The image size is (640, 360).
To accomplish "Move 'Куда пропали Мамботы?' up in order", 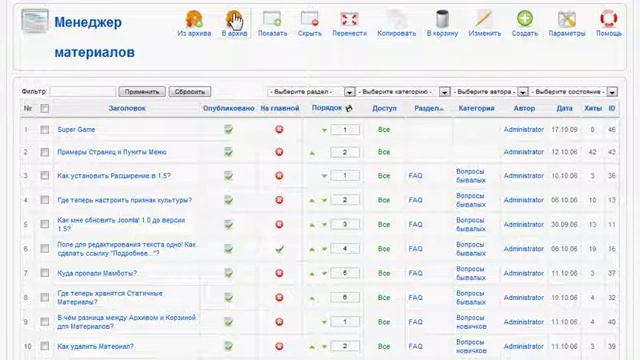I will [x=312, y=273].
